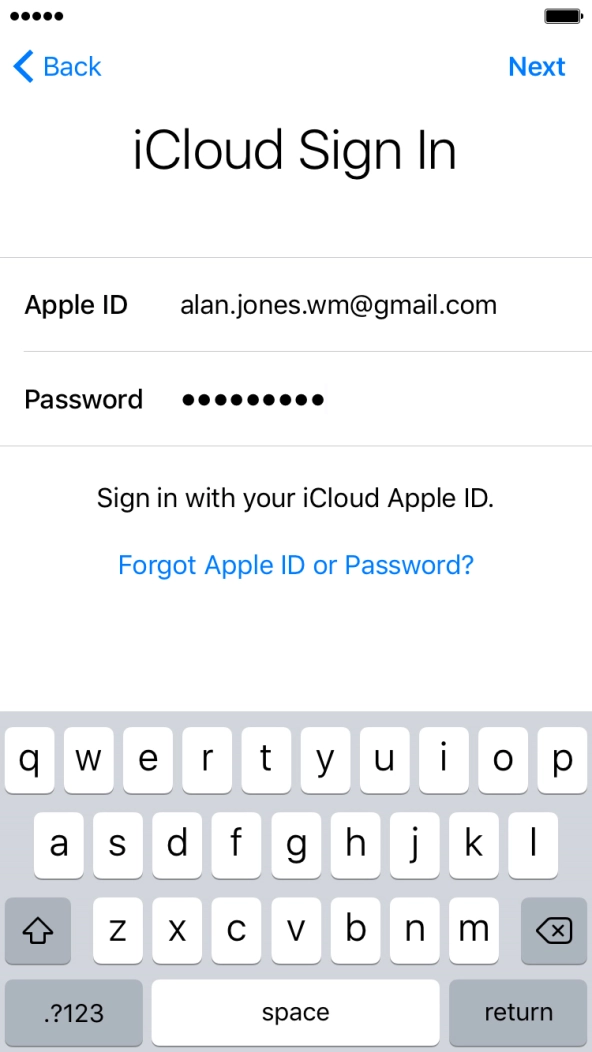Tap the z key on keyboard
This screenshot has height=1052, width=592.
click(117, 931)
